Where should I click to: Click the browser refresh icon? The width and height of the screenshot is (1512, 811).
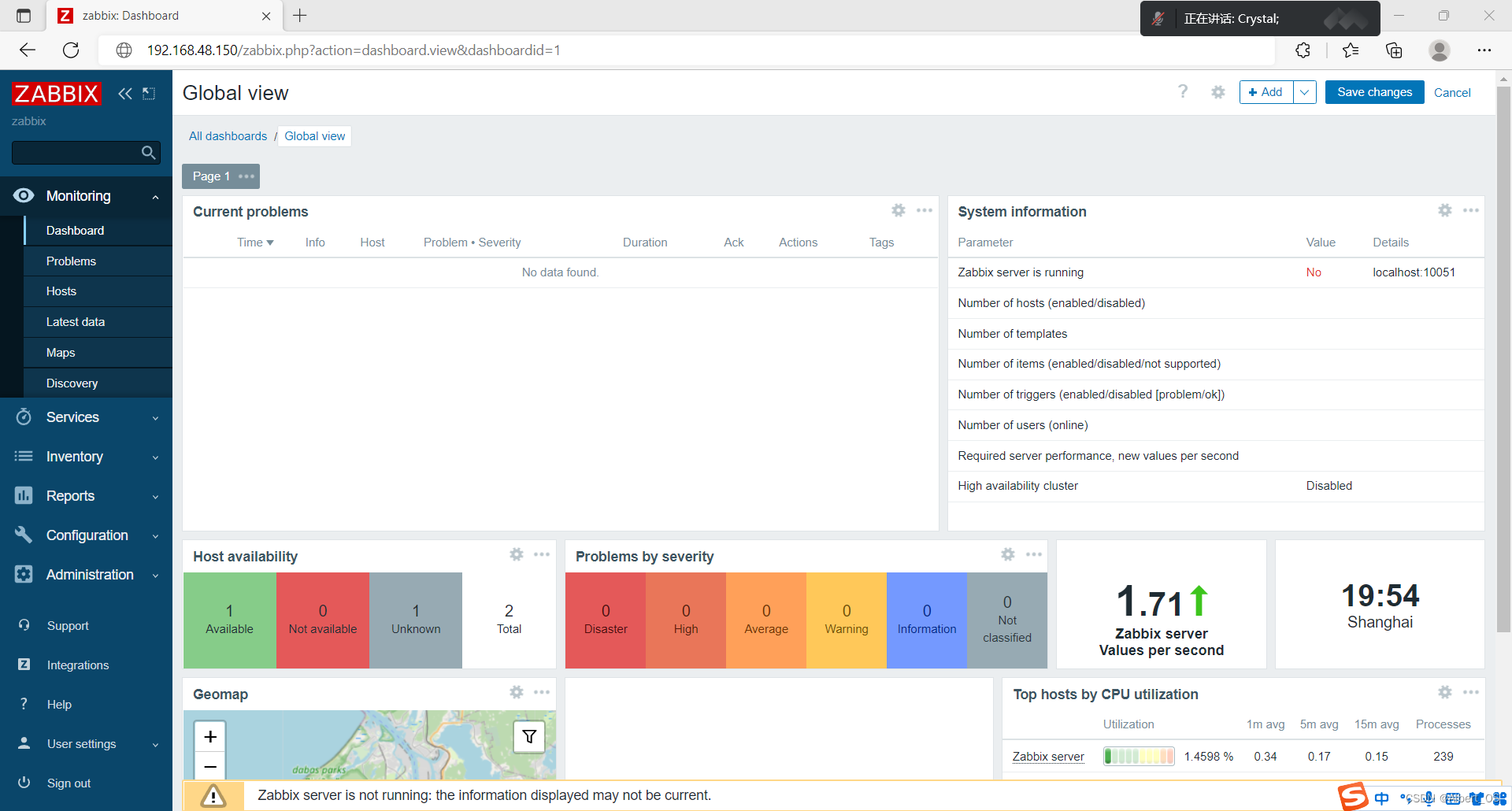click(71, 50)
